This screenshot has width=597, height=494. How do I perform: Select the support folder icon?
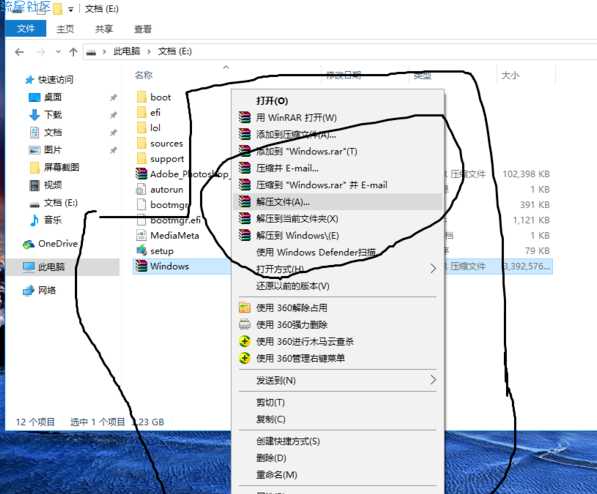(141, 158)
